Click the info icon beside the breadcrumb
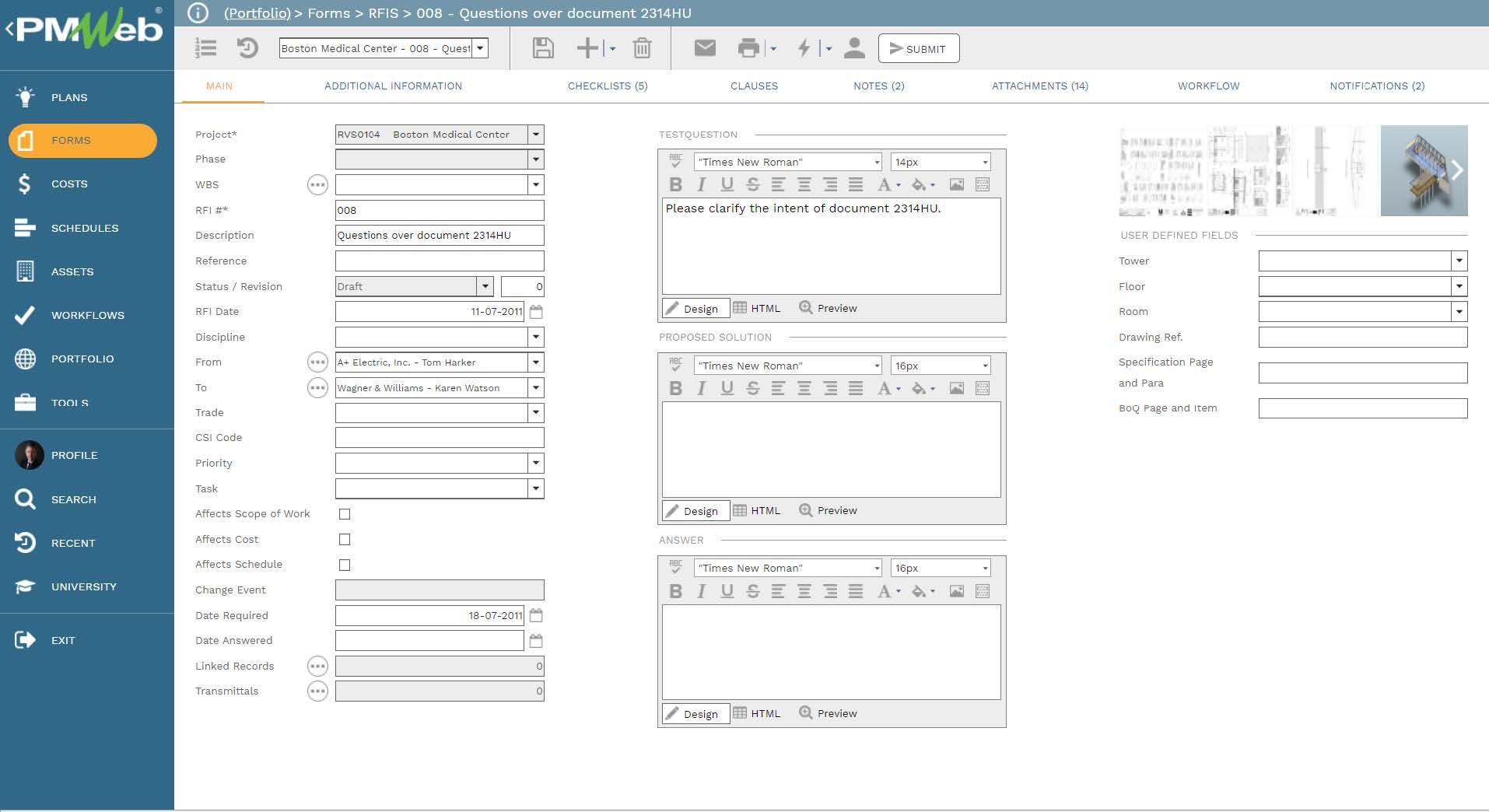The height and width of the screenshot is (812, 1489). (x=198, y=13)
